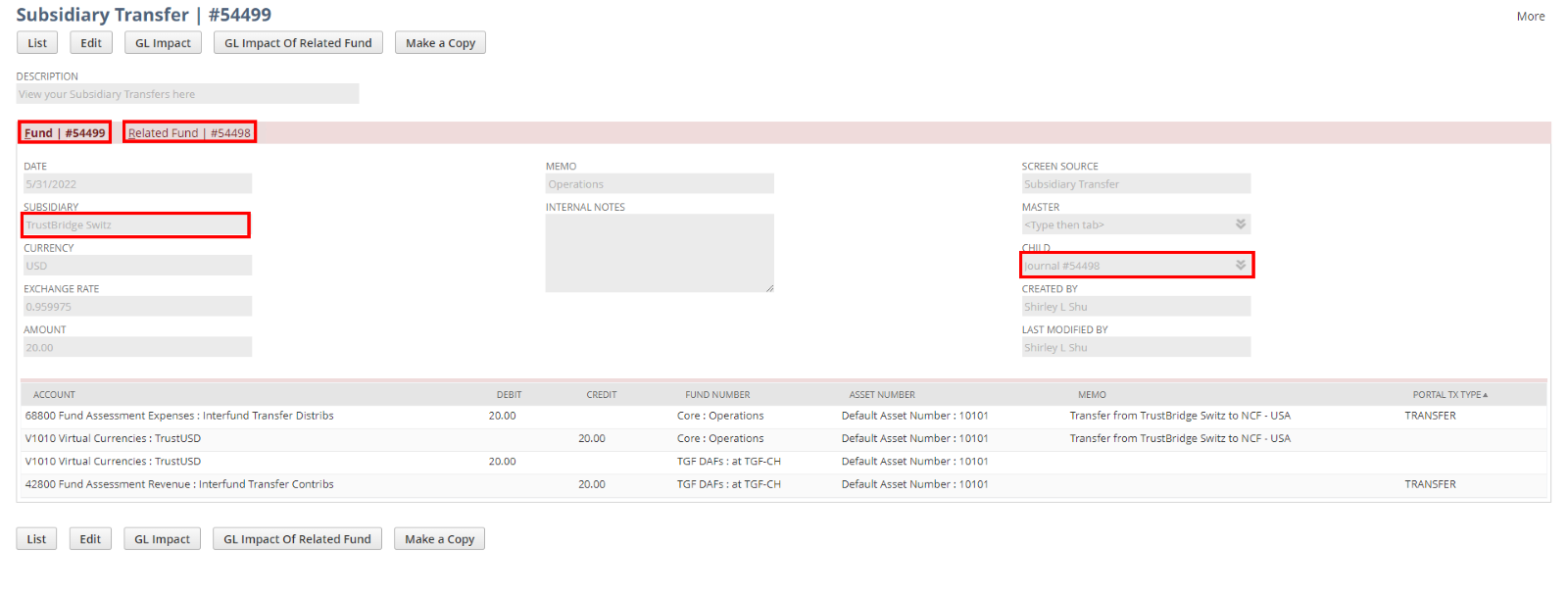Sort by the Account column header
This screenshot has width=1568, height=595.
click(54, 395)
